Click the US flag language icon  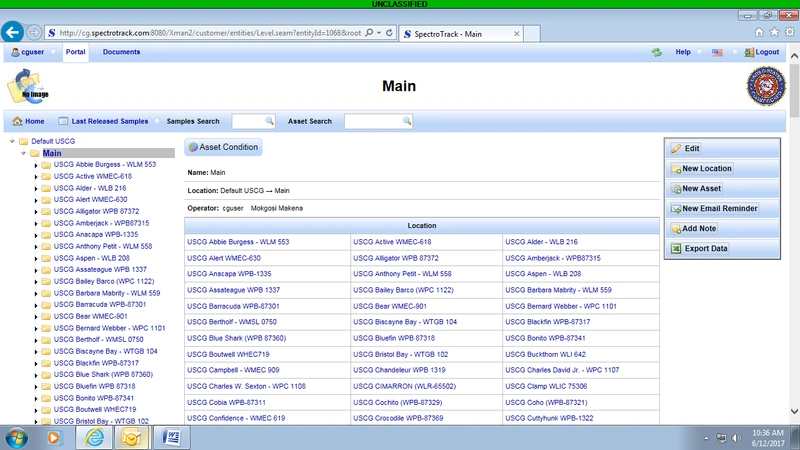point(717,52)
